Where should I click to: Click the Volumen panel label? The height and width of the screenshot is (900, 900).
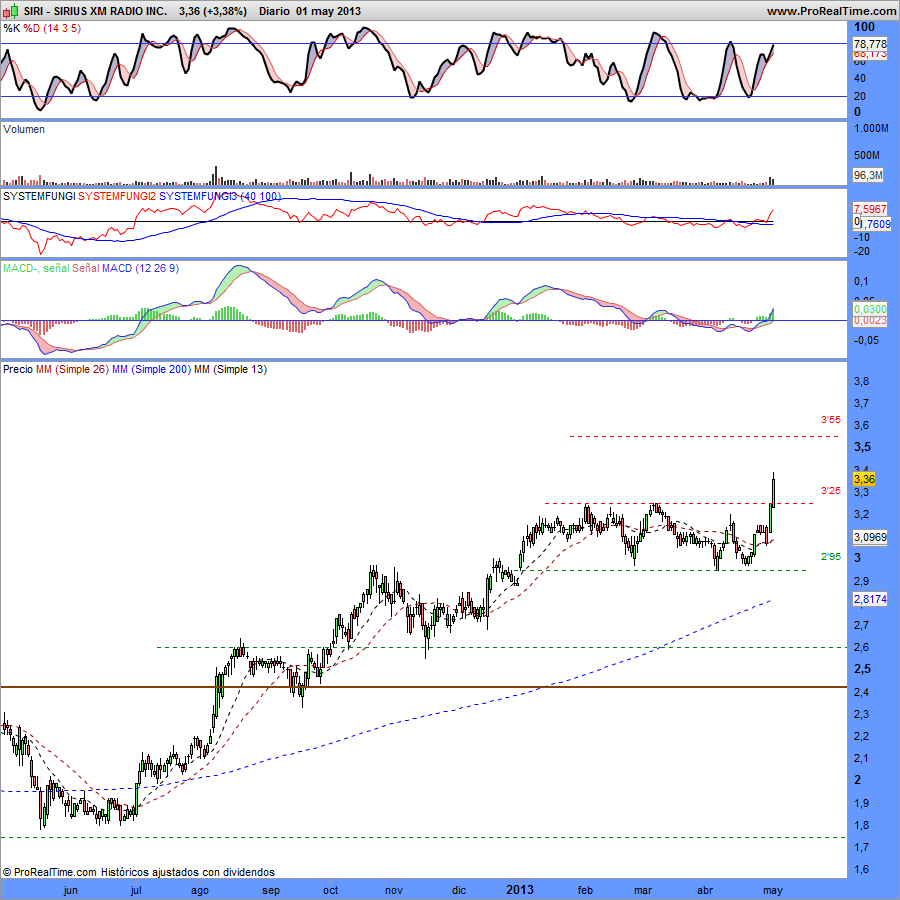[x=24, y=129]
